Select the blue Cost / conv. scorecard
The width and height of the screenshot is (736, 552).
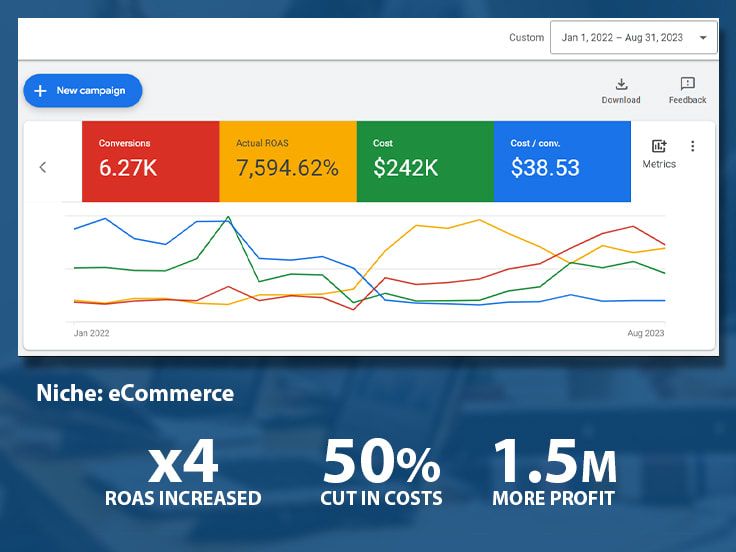tap(562, 161)
